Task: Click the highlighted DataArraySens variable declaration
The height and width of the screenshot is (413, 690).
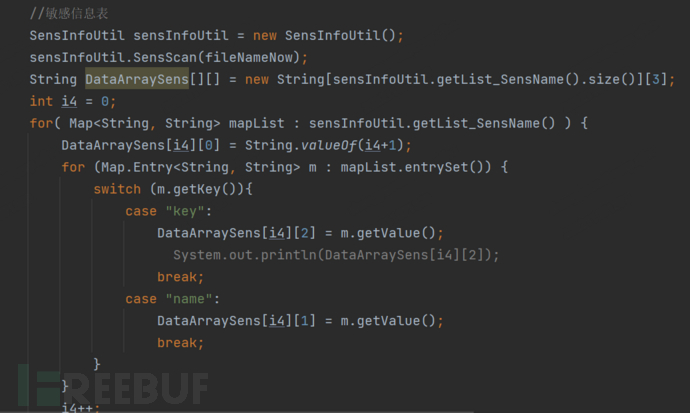Action: coord(137,79)
